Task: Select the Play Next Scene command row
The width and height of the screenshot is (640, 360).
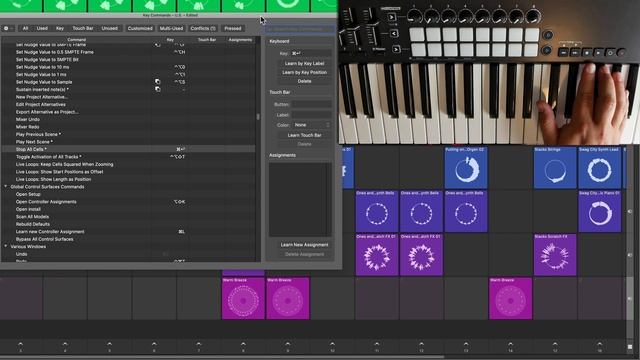Action: [128, 142]
